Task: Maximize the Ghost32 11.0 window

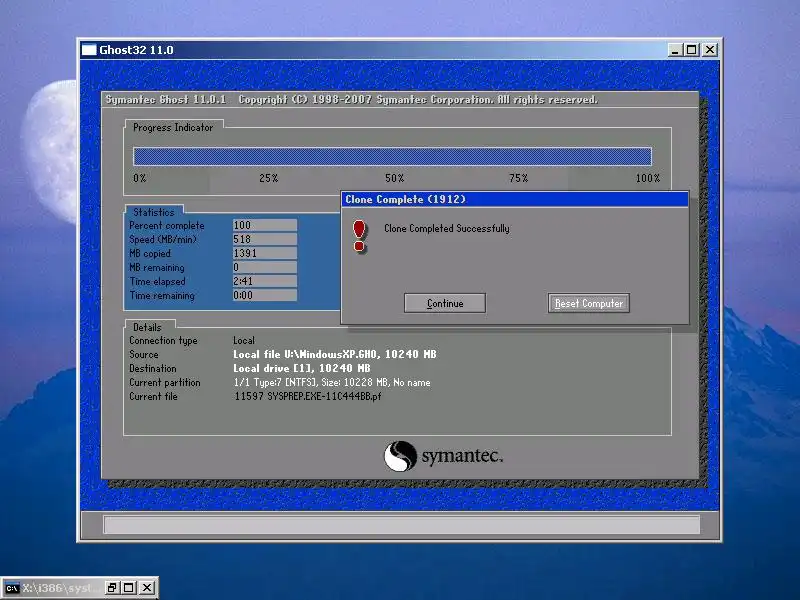Action: (692, 49)
